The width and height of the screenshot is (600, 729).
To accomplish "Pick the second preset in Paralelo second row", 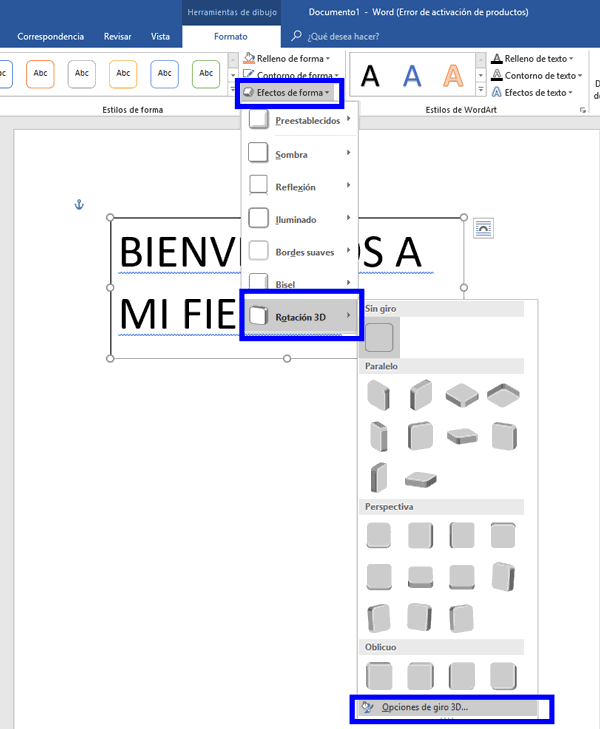I will (420, 436).
